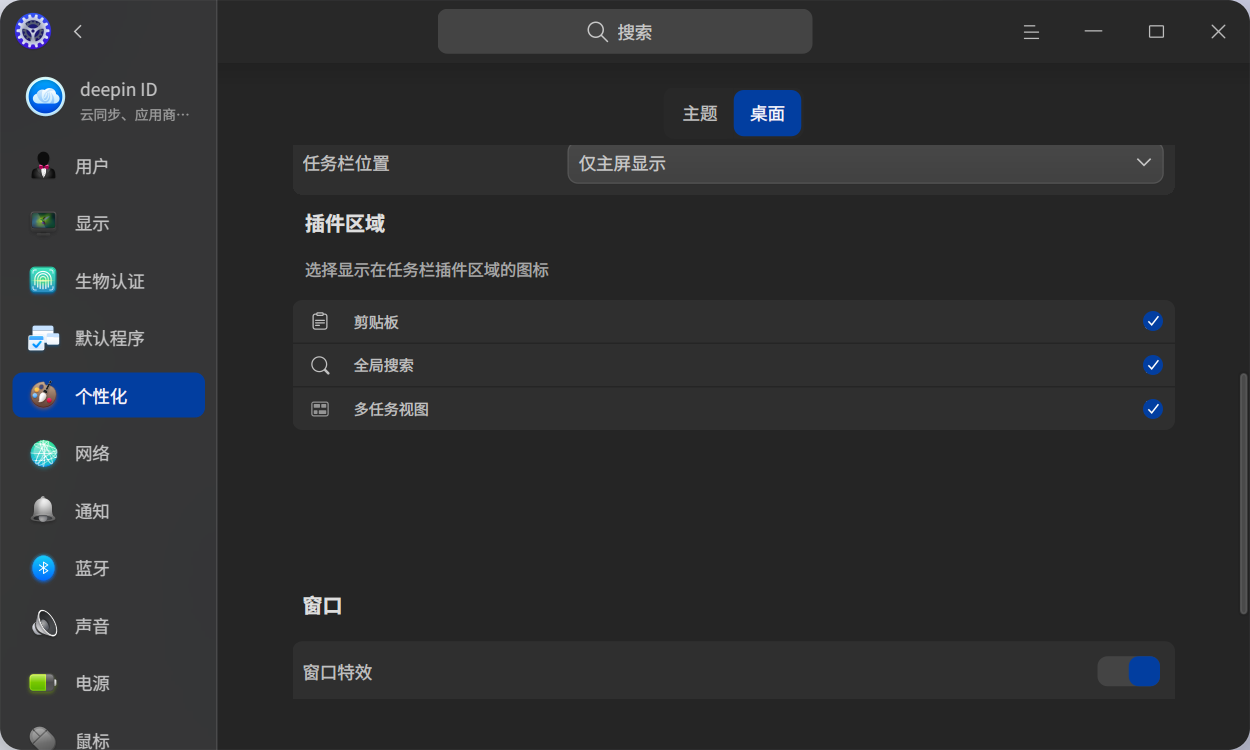Open 声音 sound settings
Image resolution: width=1250 pixels, height=750 pixels.
[x=109, y=626]
